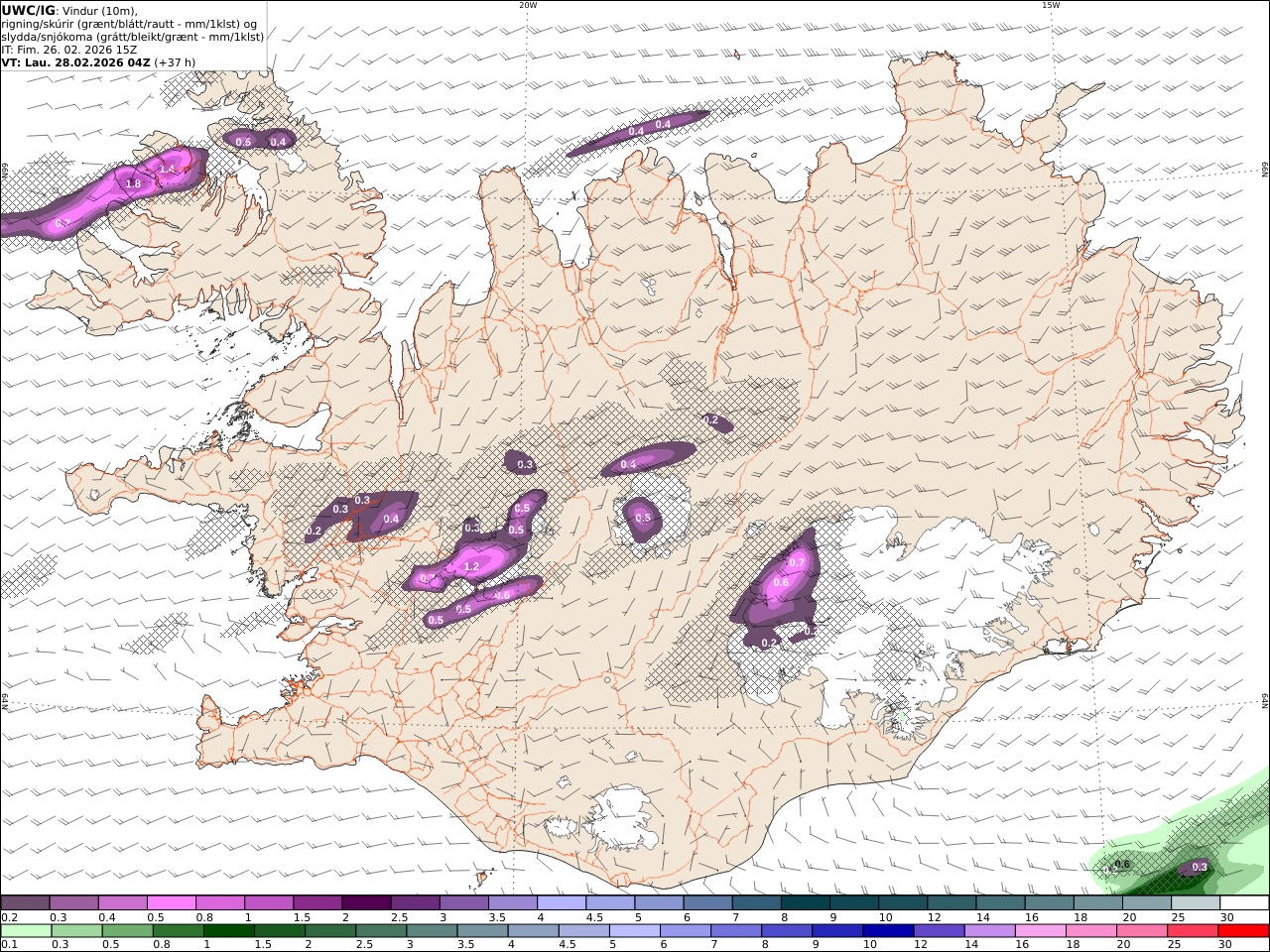
Task: Pick the 12 swatch in the upper scale
Action: (951, 902)
